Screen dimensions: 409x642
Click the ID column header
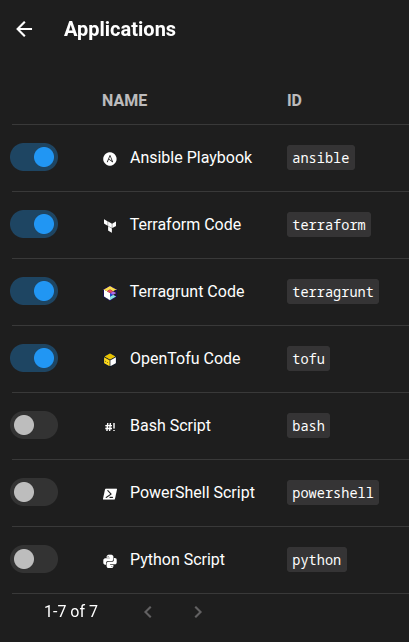(294, 100)
